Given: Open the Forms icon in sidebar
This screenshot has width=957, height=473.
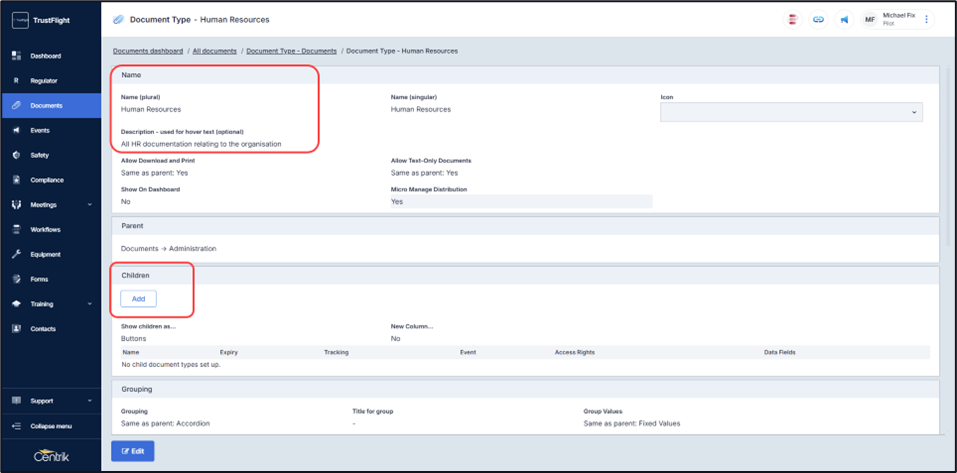Looking at the screenshot, I should click(16, 279).
